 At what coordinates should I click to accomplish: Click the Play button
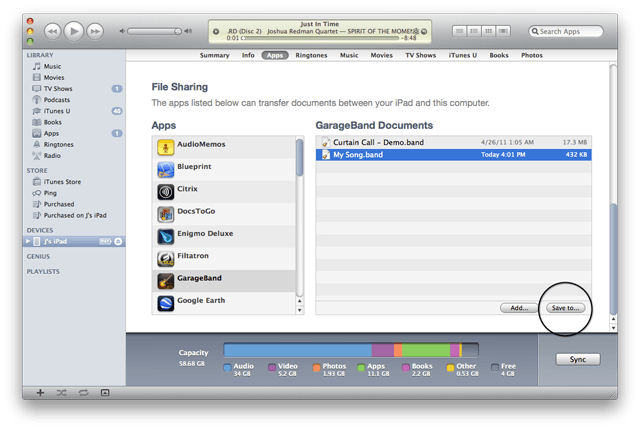(x=74, y=31)
